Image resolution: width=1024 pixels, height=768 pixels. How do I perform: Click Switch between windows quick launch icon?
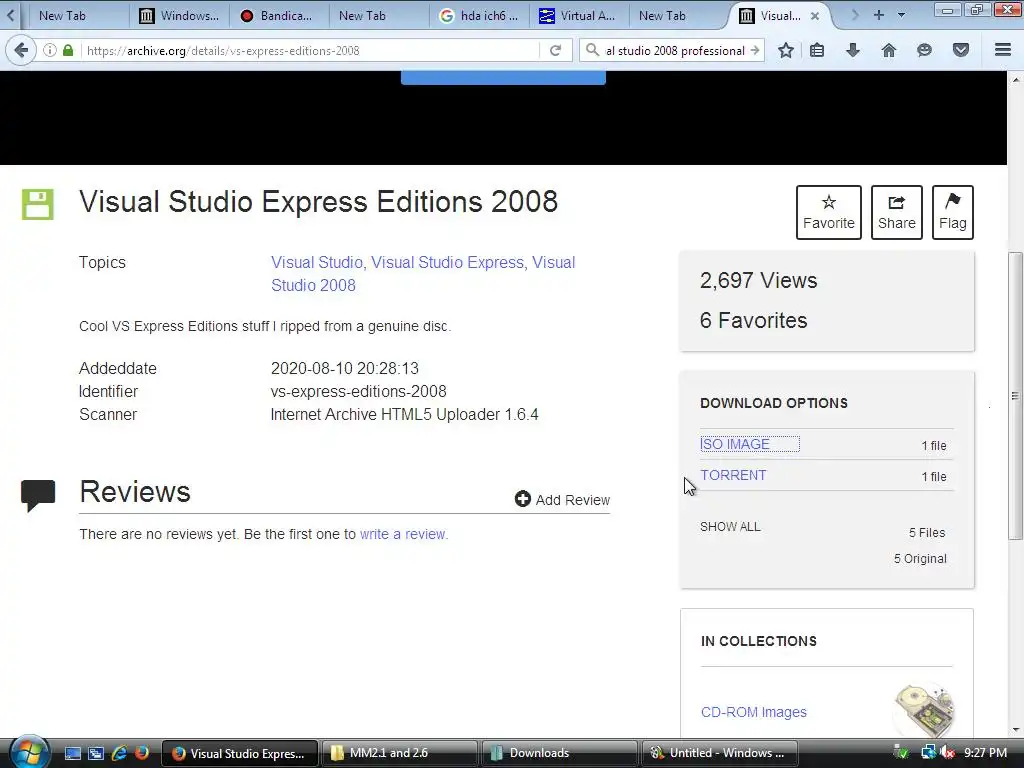(x=96, y=753)
